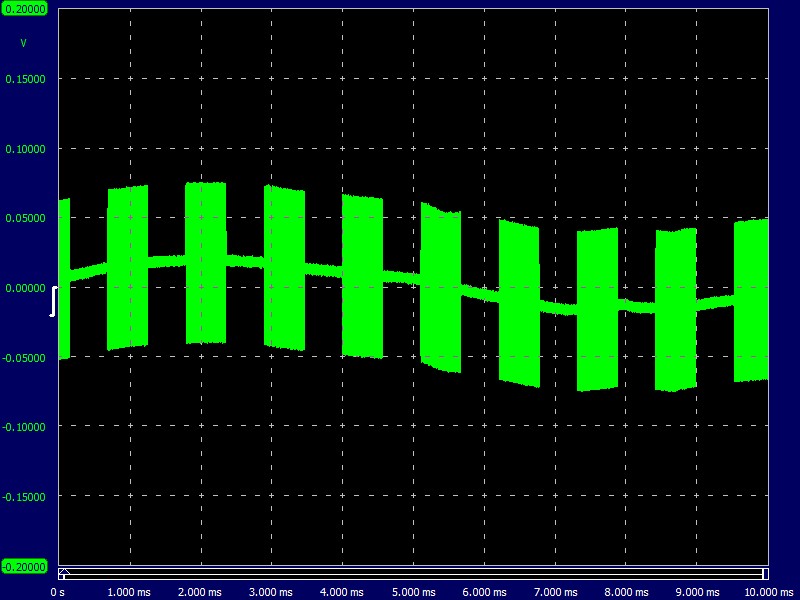This screenshot has height=600, width=800.
Task: Click the 6.000 ms time axis label
Action: pyautogui.click(x=485, y=592)
